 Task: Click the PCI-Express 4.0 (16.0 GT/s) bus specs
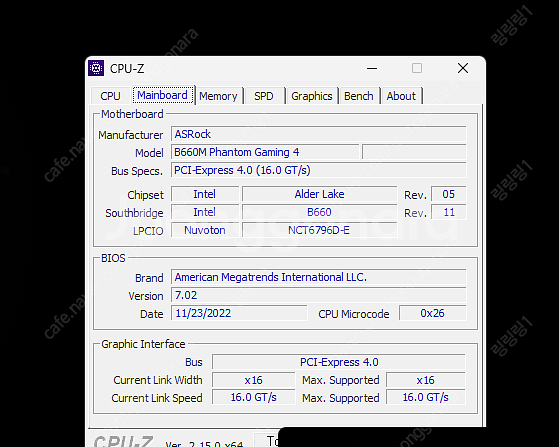[318, 170]
